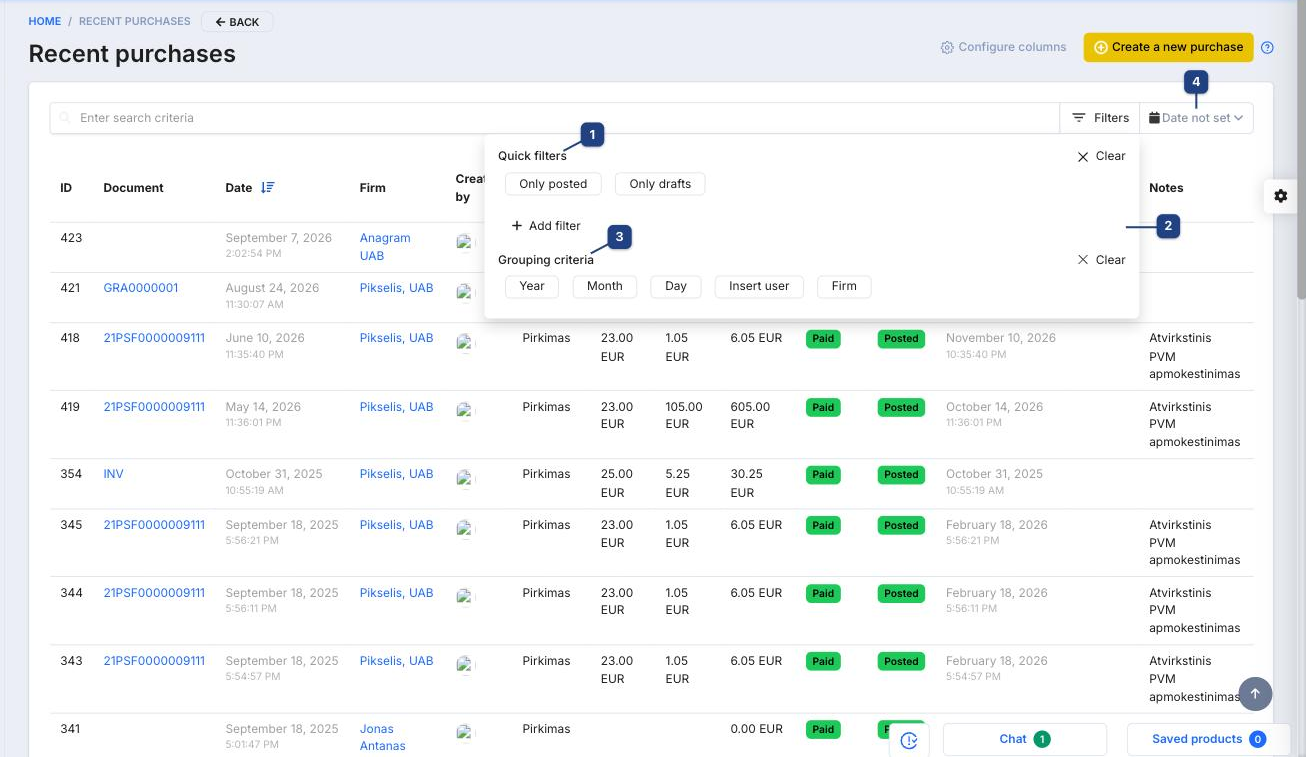1306x757 pixels.
Task: Focus the Enter search criteria field
Action: [x=554, y=118]
